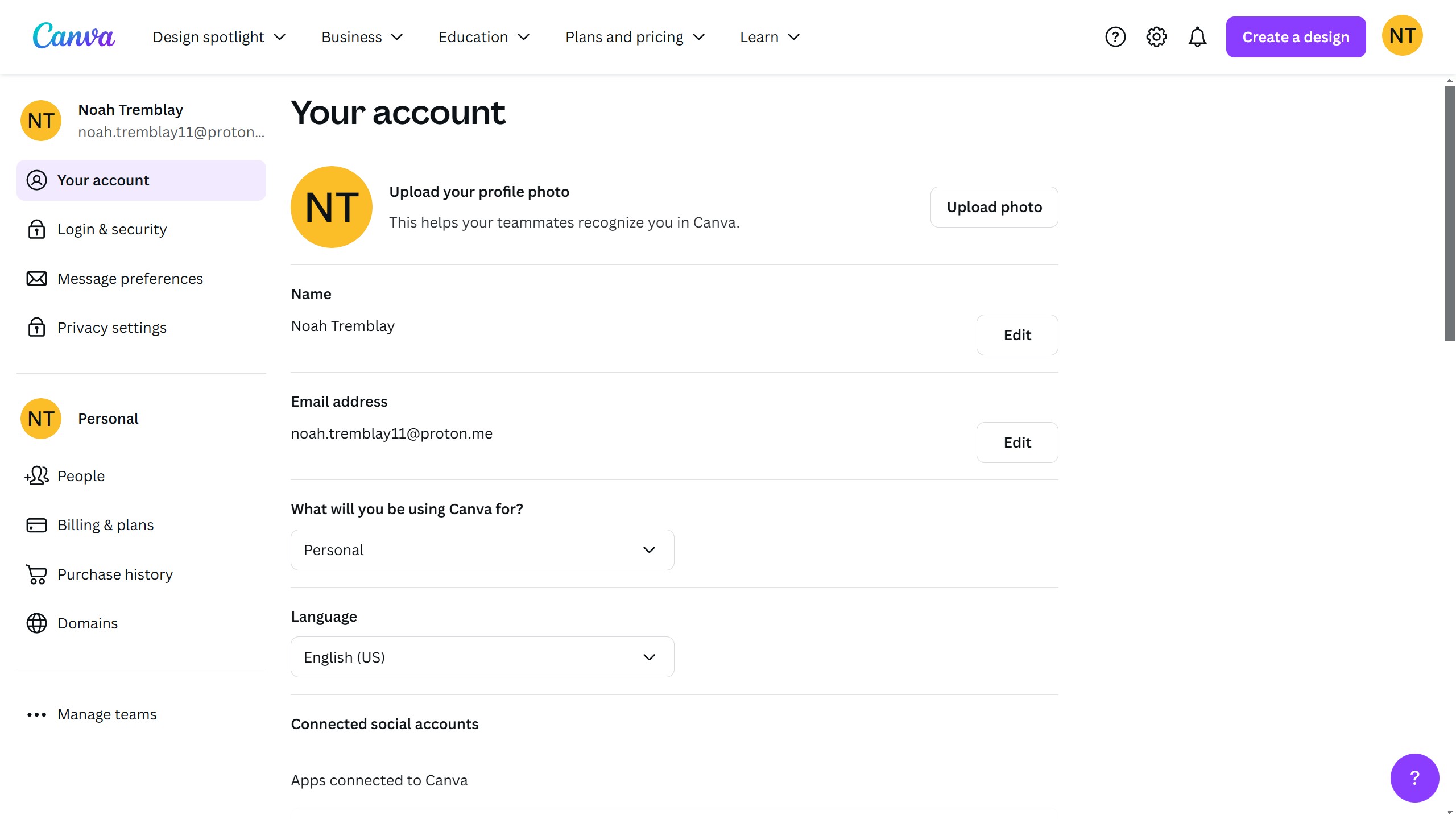Viewport: 1456px width, 819px height.
Task: Open Billing & plans card item
Action: (x=105, y=525)
